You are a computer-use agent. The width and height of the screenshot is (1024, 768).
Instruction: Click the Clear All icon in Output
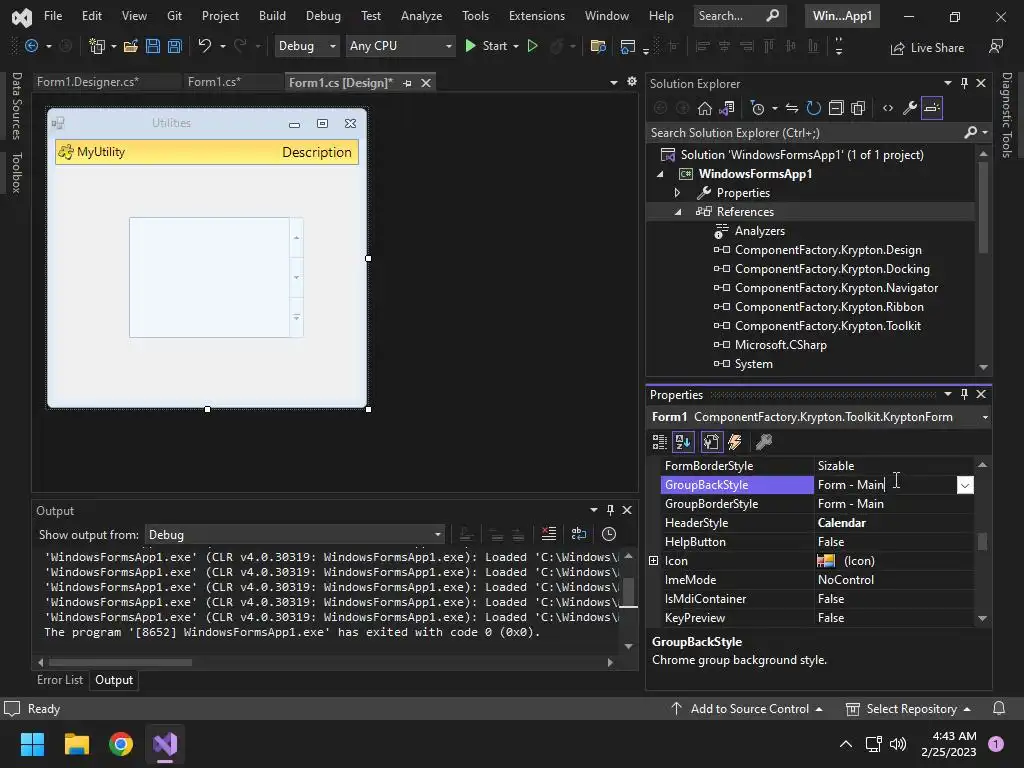(x=548, y=534)
